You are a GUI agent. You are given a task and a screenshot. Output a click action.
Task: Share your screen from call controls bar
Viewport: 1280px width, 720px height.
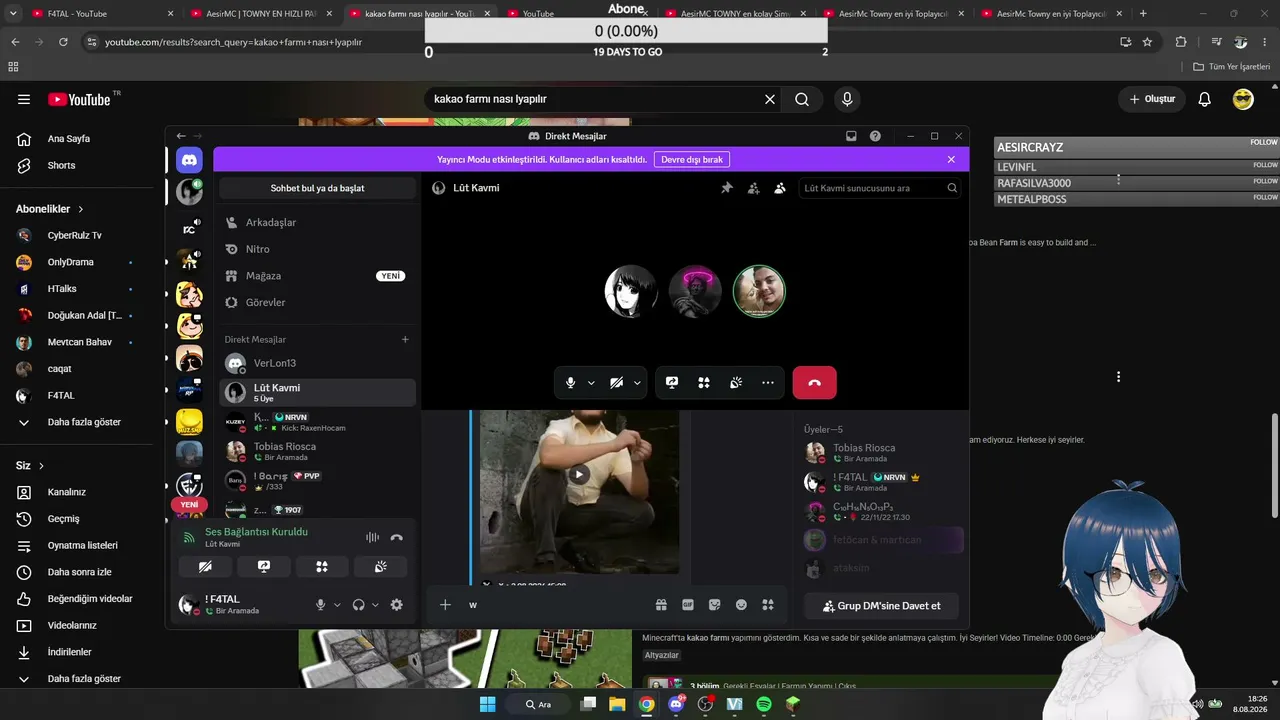(x=672, y=383)
